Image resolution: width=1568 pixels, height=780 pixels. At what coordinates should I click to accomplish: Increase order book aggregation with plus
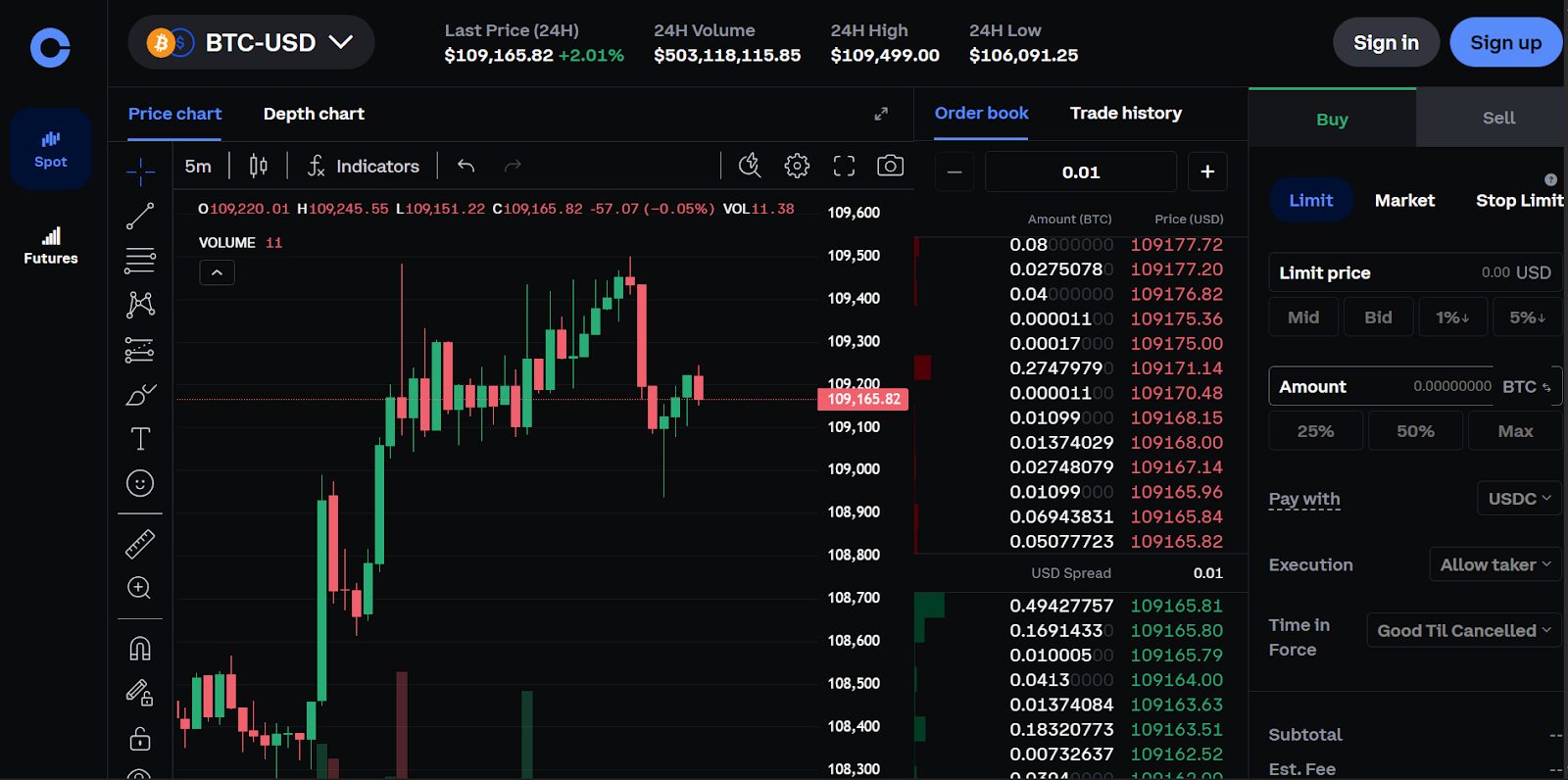(x=1207, y=172)
